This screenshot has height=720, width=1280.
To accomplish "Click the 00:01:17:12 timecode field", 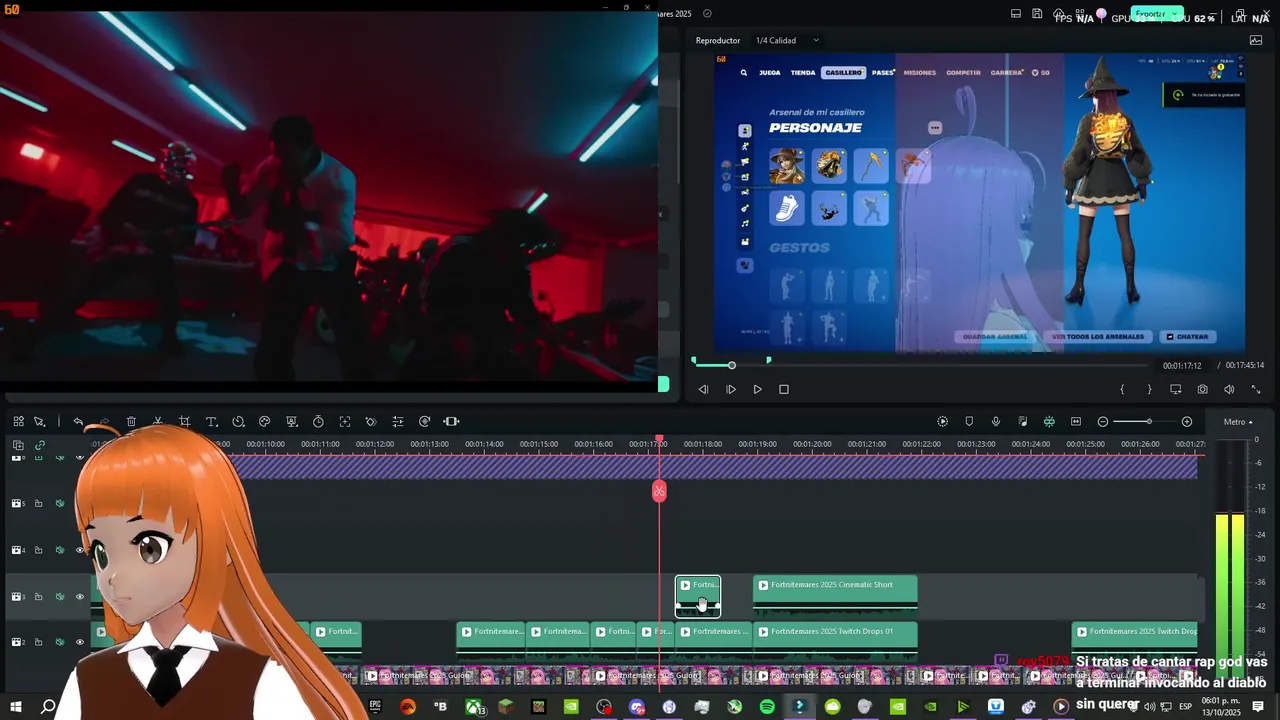I will [1182, 366].
